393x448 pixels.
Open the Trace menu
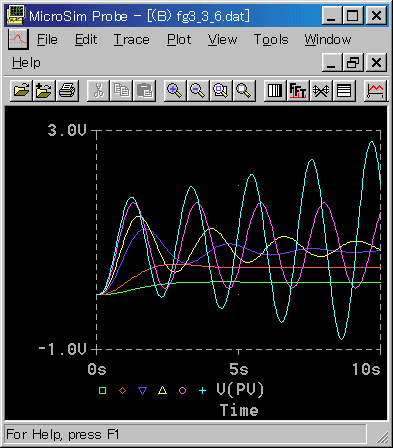[132, 40]
